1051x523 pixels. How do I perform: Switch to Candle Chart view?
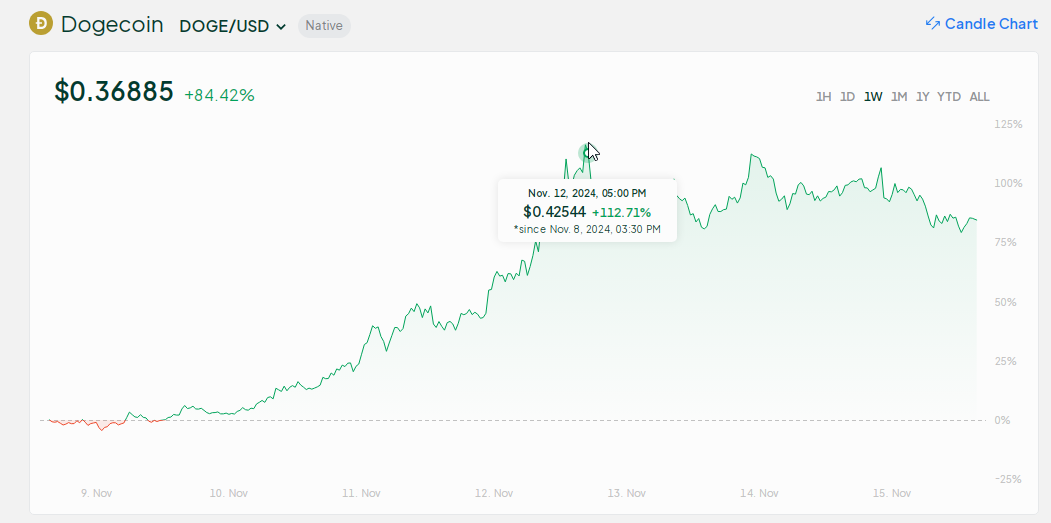tap(990, 24)
